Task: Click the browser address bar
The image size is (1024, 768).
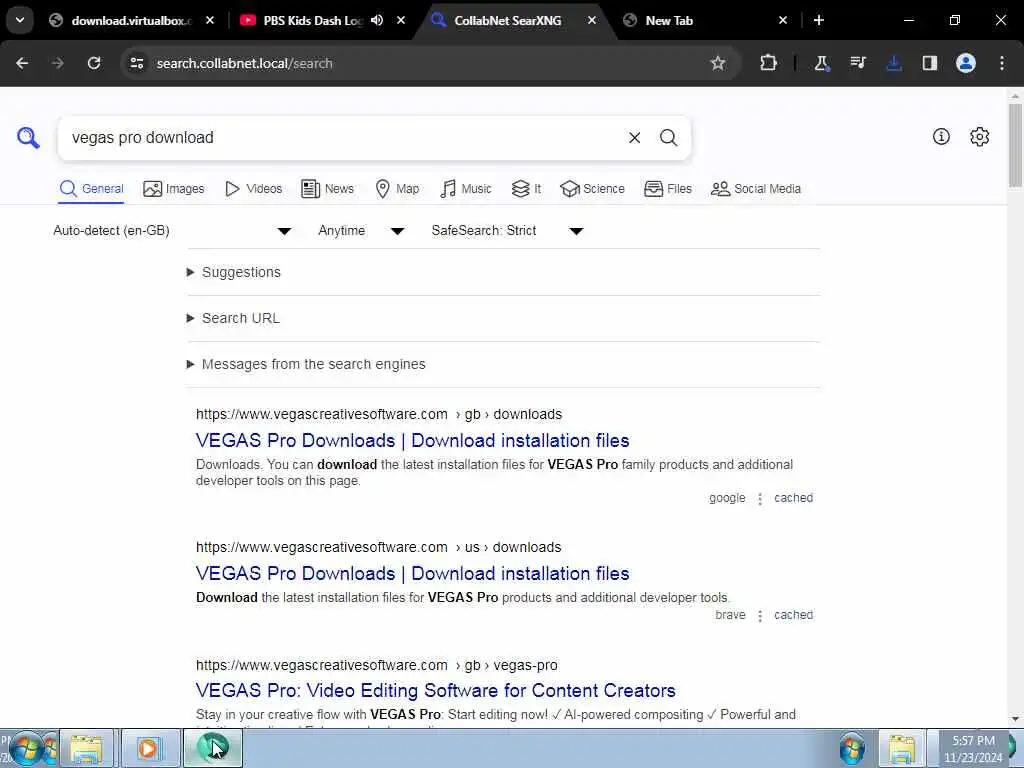Action: [x=418, y=63]
